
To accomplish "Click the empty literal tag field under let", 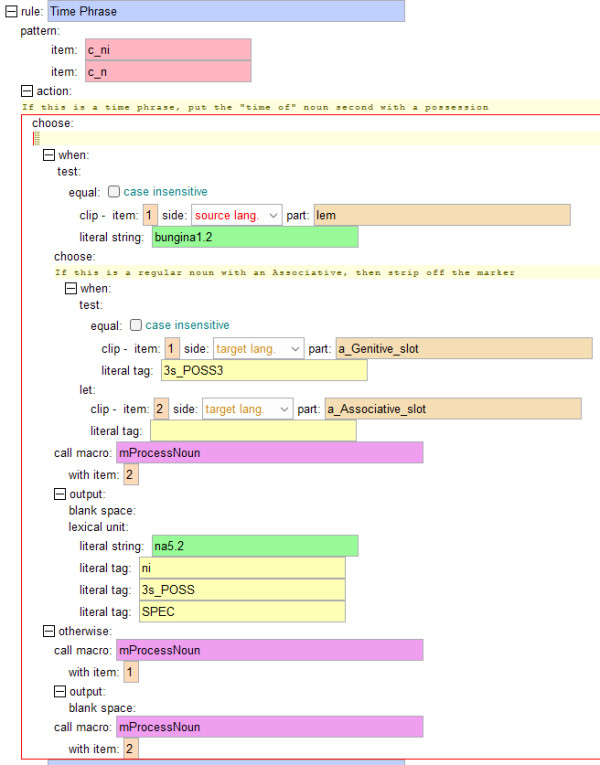I will click(x=253, y=431).
